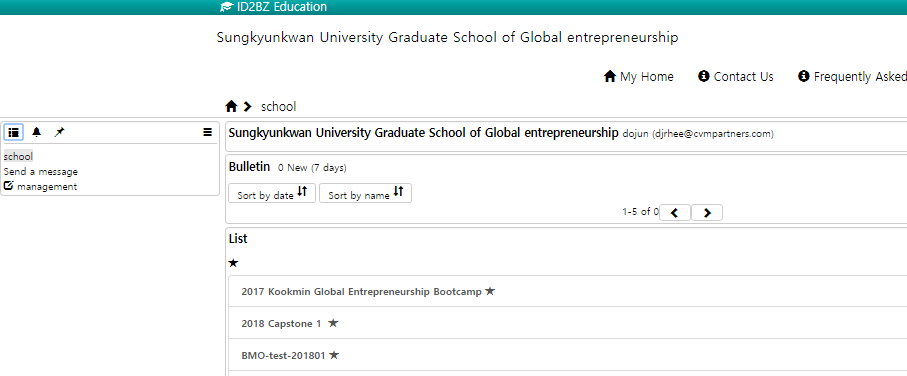Open Send a message link
This screenshot has height=376, width=907.
[40, 172]
